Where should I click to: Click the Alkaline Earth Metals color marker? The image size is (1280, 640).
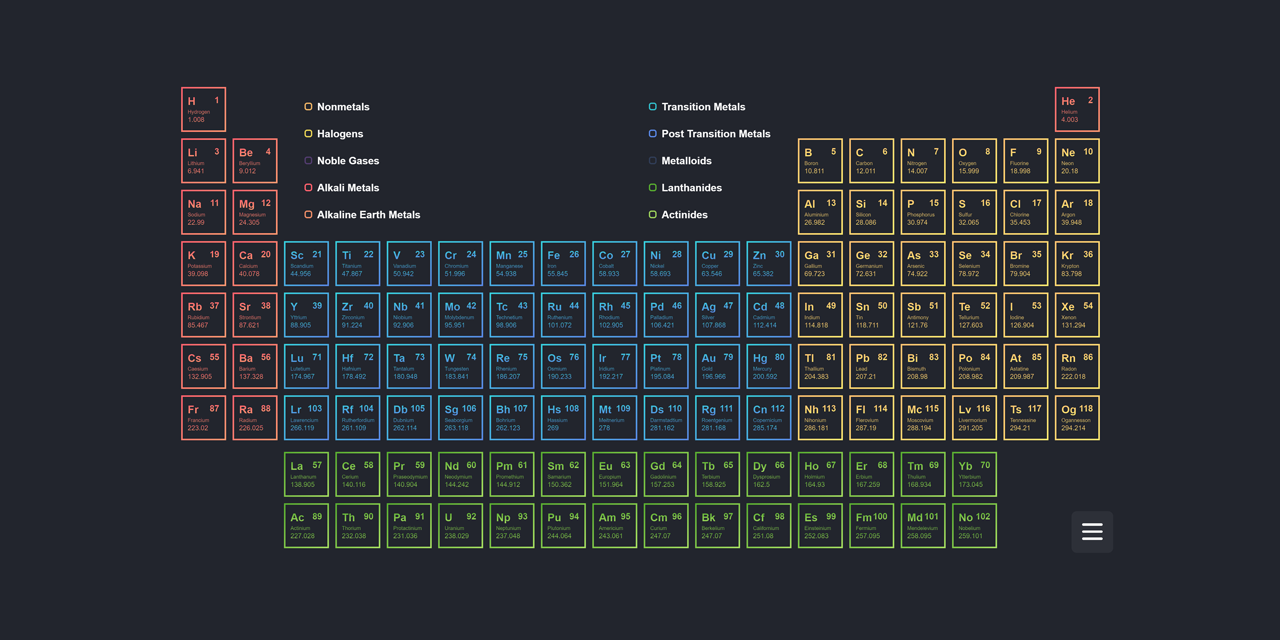308,215
